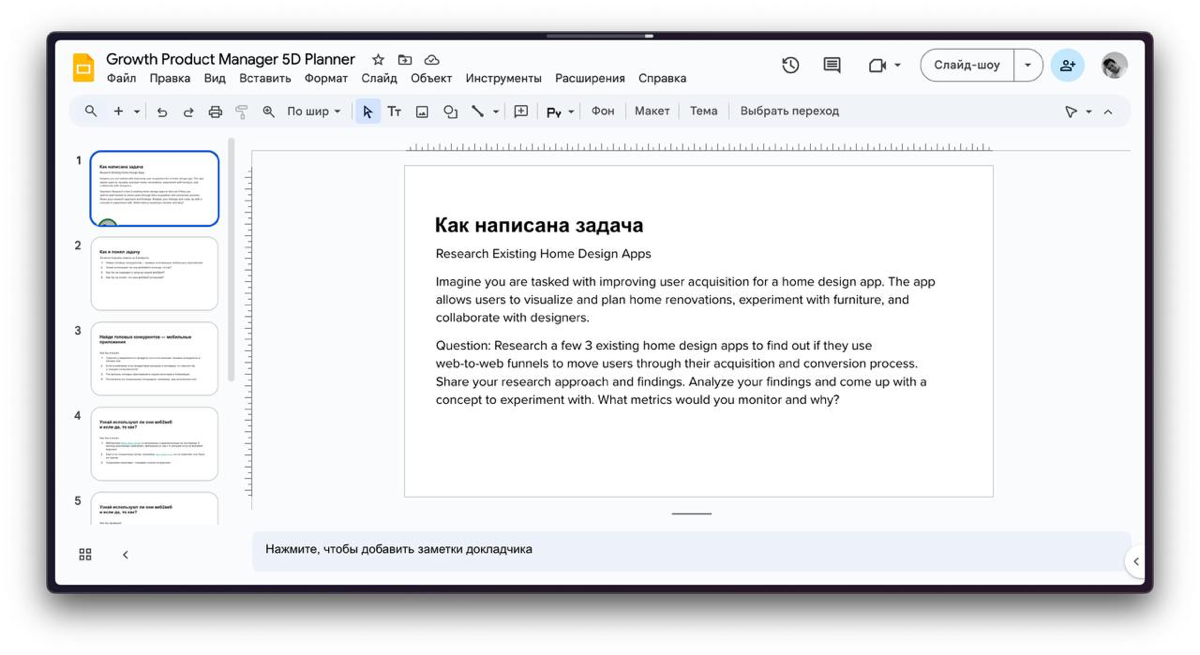Start the Слайд-шоу presentation
1200x655 pixels.
click(x=967, y=65)
